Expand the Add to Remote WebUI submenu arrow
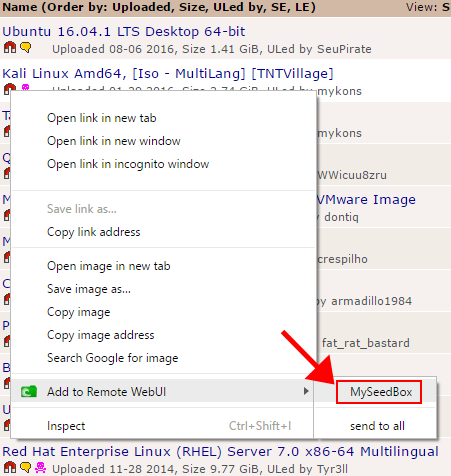451x476 pixels. click(x=306, y=391)
